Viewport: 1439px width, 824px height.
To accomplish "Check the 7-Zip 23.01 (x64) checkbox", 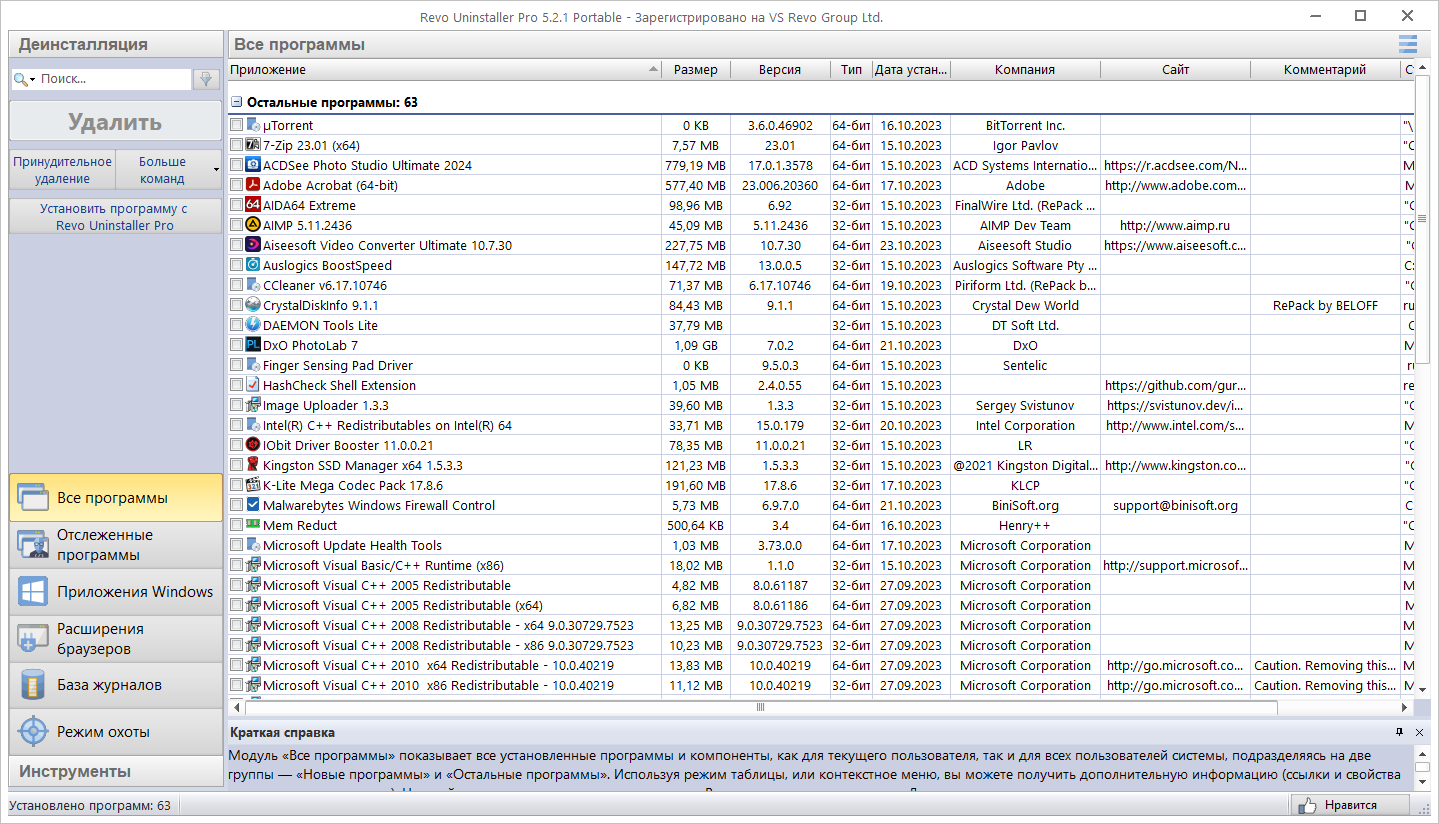I will pyautogui.click(x=237, y=146).
